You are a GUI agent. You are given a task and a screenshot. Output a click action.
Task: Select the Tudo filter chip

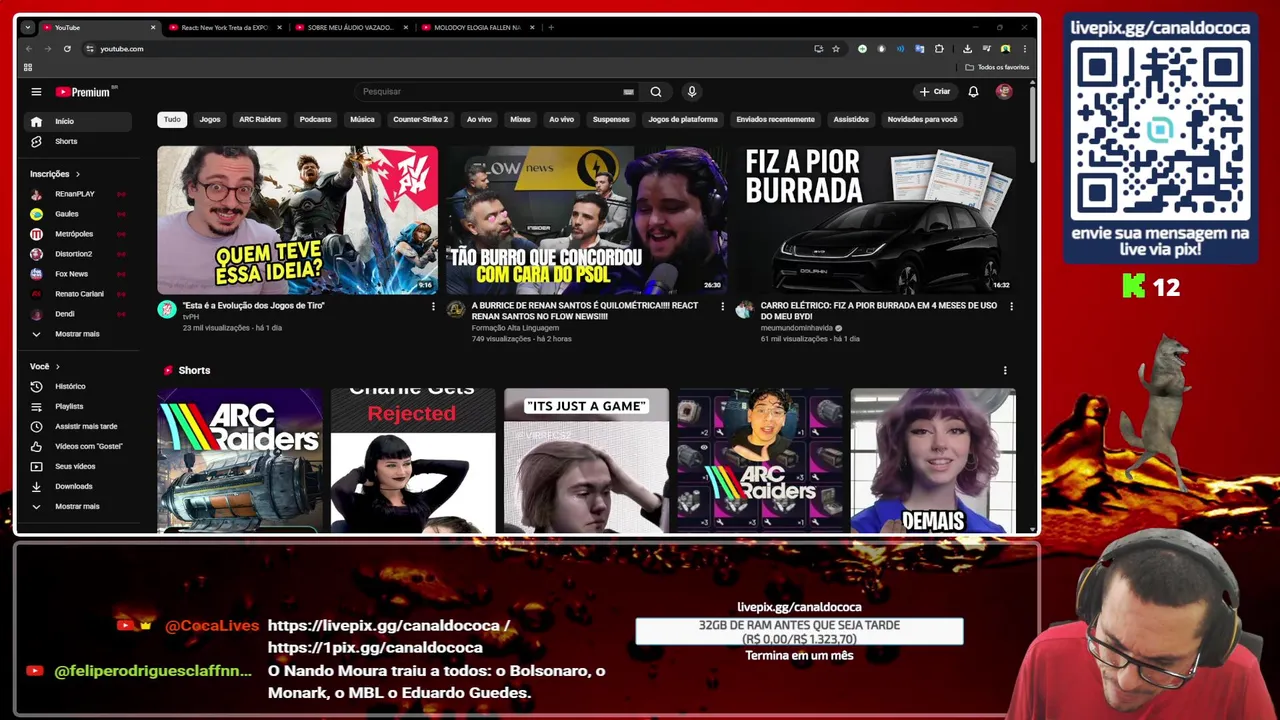click(x=172, y=119)
